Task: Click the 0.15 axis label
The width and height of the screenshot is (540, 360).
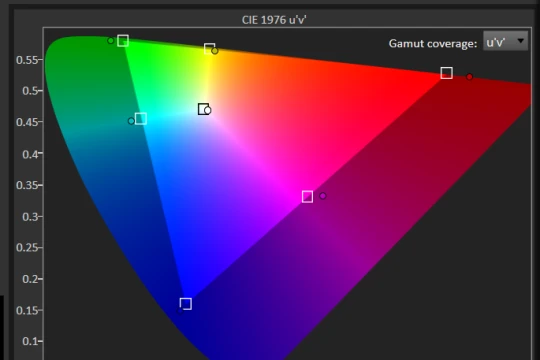Action: (x=27, y=310)
